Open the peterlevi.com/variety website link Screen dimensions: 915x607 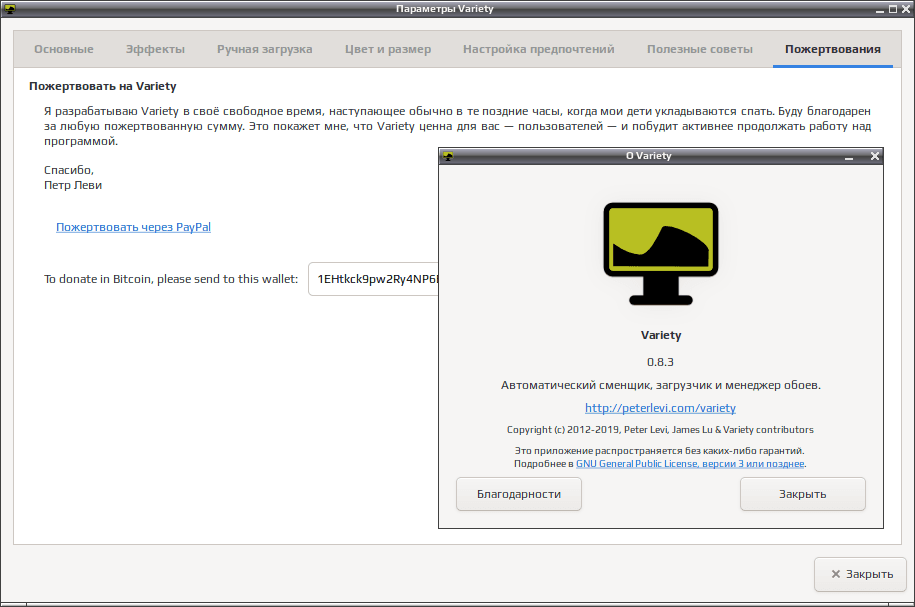pos(661,408)
